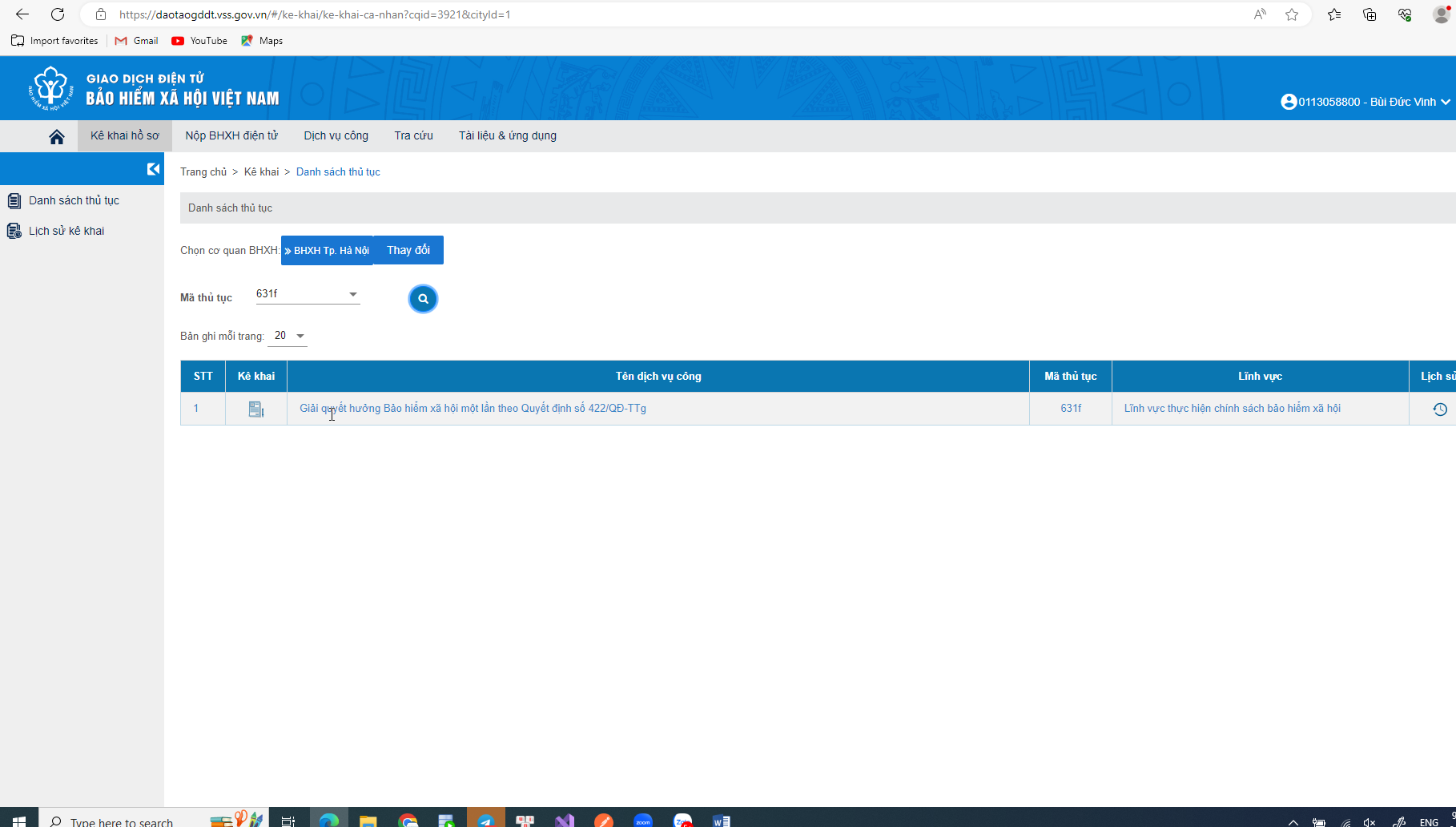This screenshot has width=1456, height=827.
Task: Click the blue search magnifier button
Action: (423, 299)
